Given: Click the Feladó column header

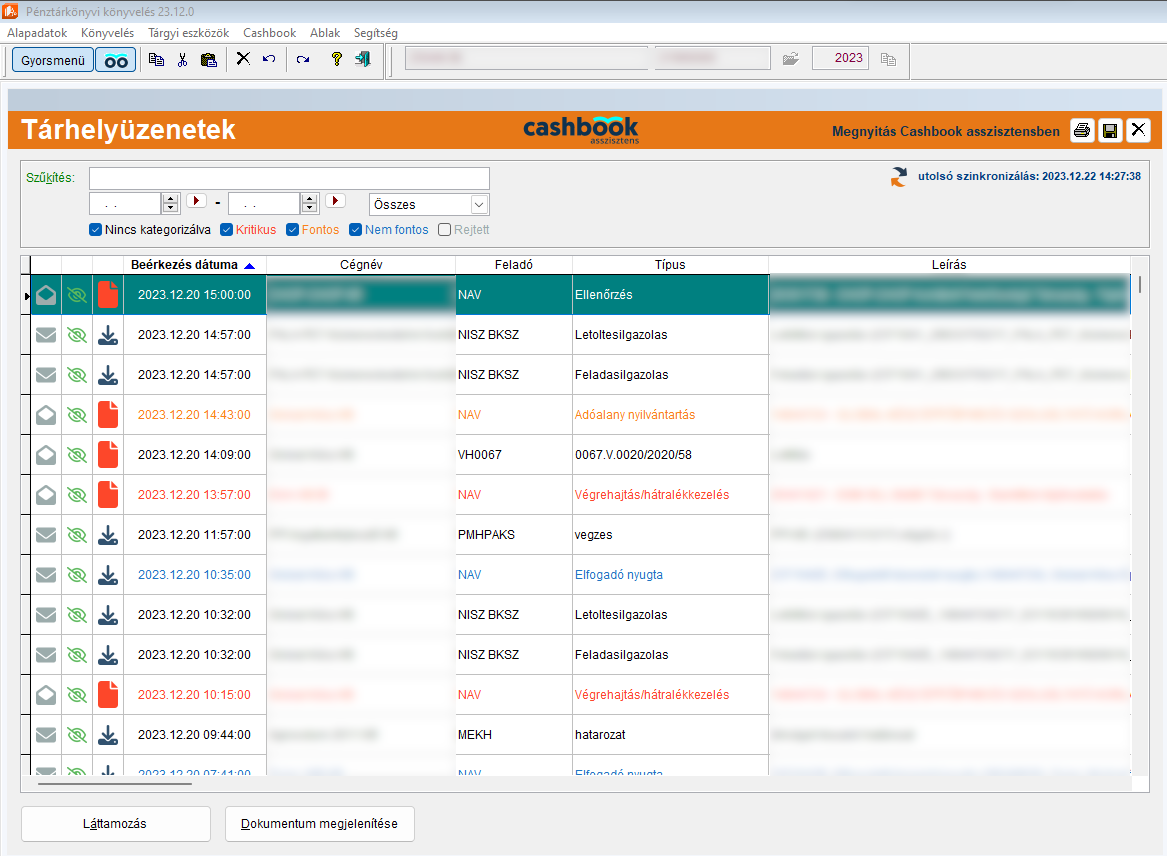Looking at the screenshot, I should click(x=514, y=265).
